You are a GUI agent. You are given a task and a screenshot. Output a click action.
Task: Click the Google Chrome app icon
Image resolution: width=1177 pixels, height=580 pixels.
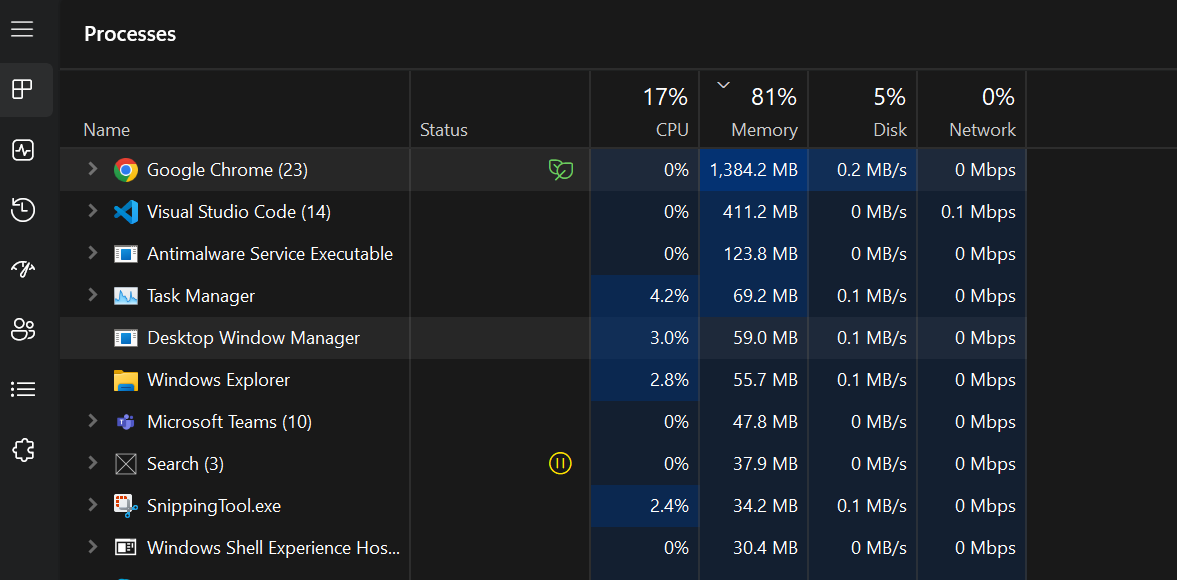(x=125, y=170)
